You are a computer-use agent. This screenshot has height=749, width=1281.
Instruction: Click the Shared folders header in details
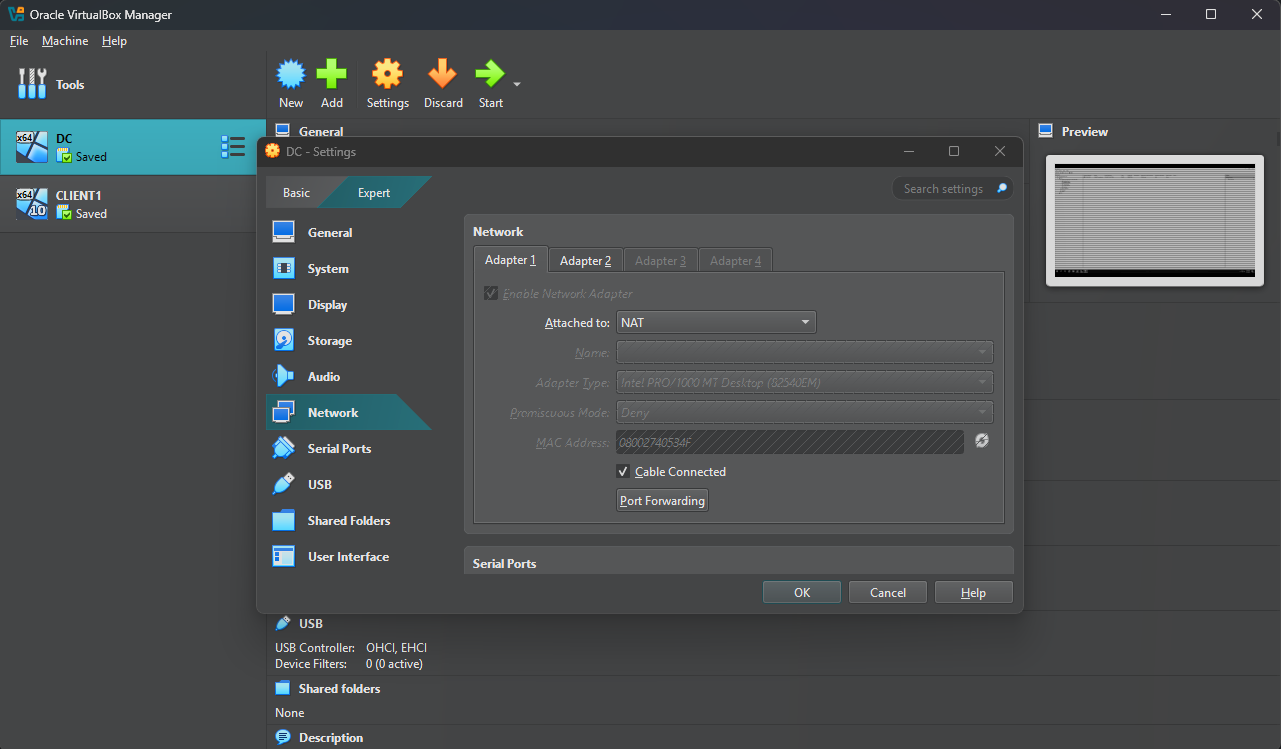pyautogui.click(x=339, y=689)
